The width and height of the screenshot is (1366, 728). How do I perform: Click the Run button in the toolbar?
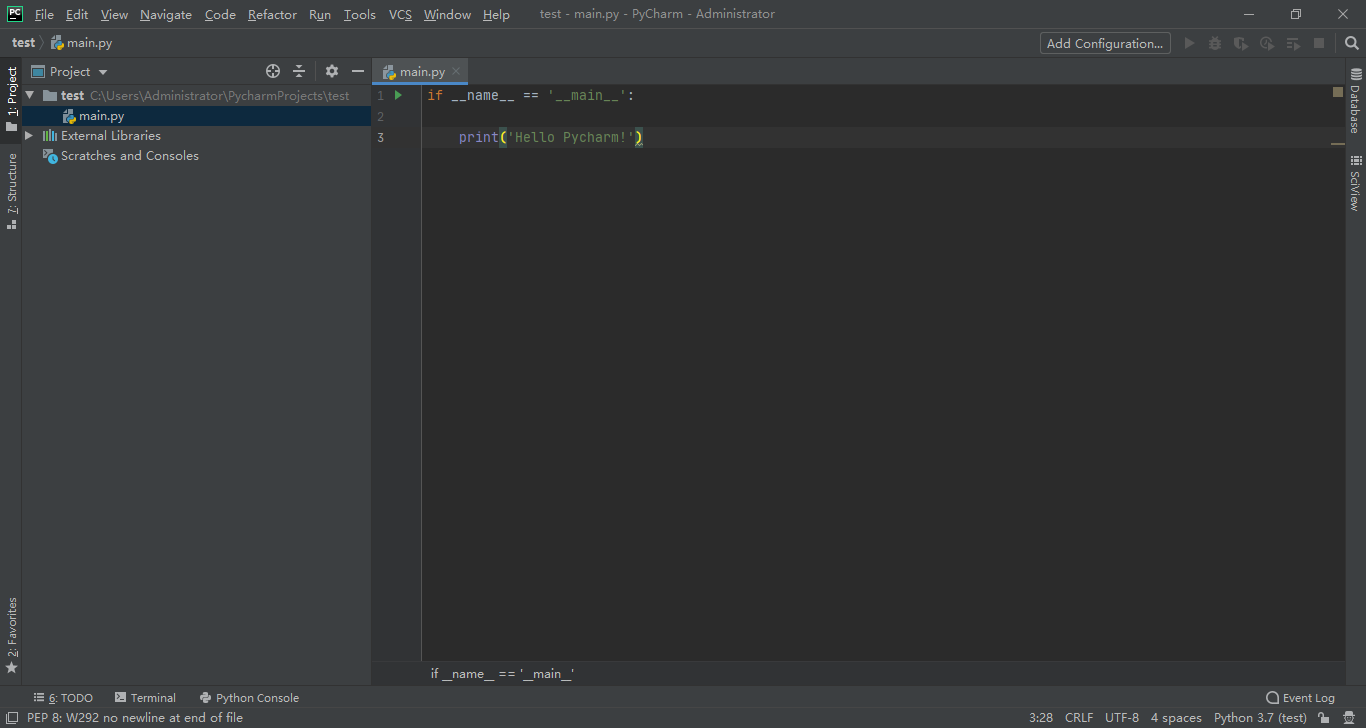tap(1189, 43)
